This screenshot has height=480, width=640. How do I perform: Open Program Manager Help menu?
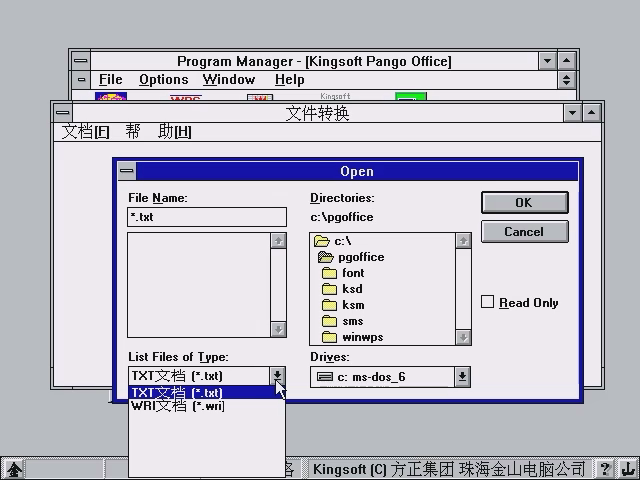[x=289, y=80]
